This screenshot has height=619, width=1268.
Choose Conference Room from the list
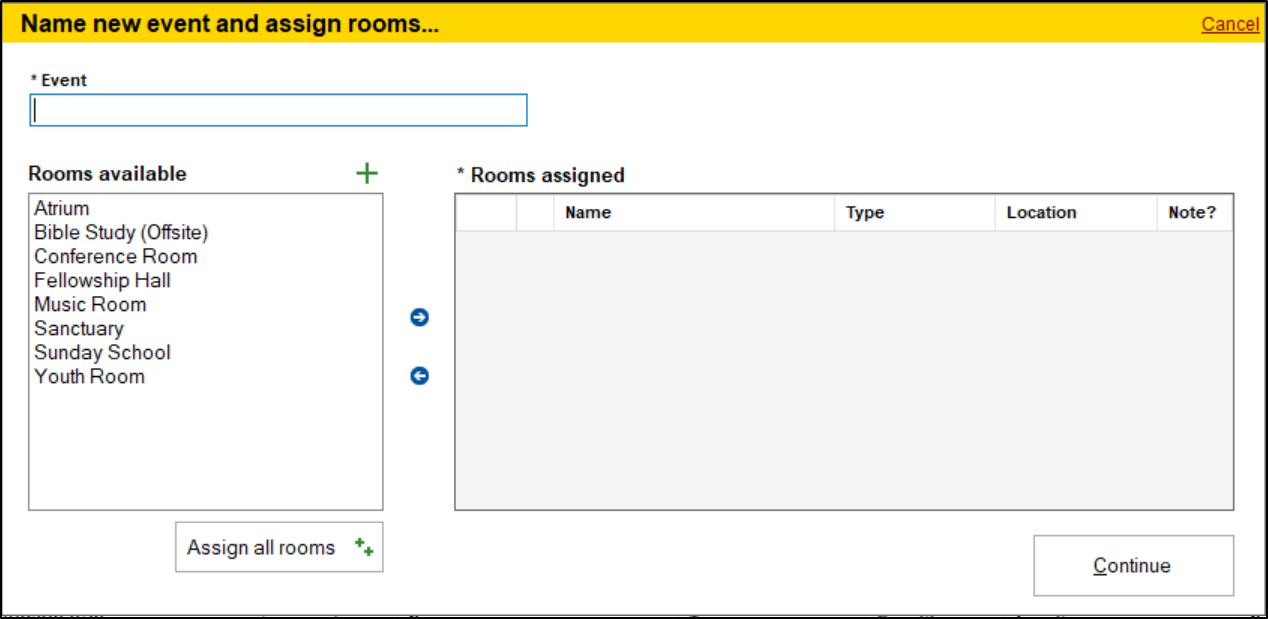coord(116,256)
